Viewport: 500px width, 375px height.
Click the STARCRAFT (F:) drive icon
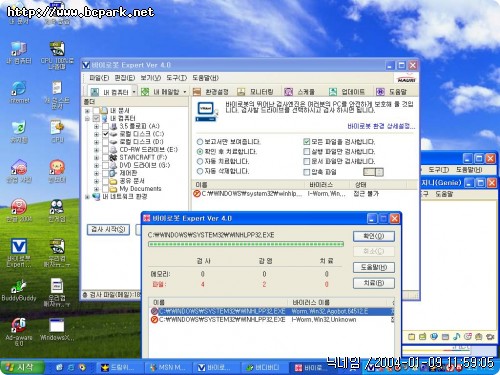(114, 157)
